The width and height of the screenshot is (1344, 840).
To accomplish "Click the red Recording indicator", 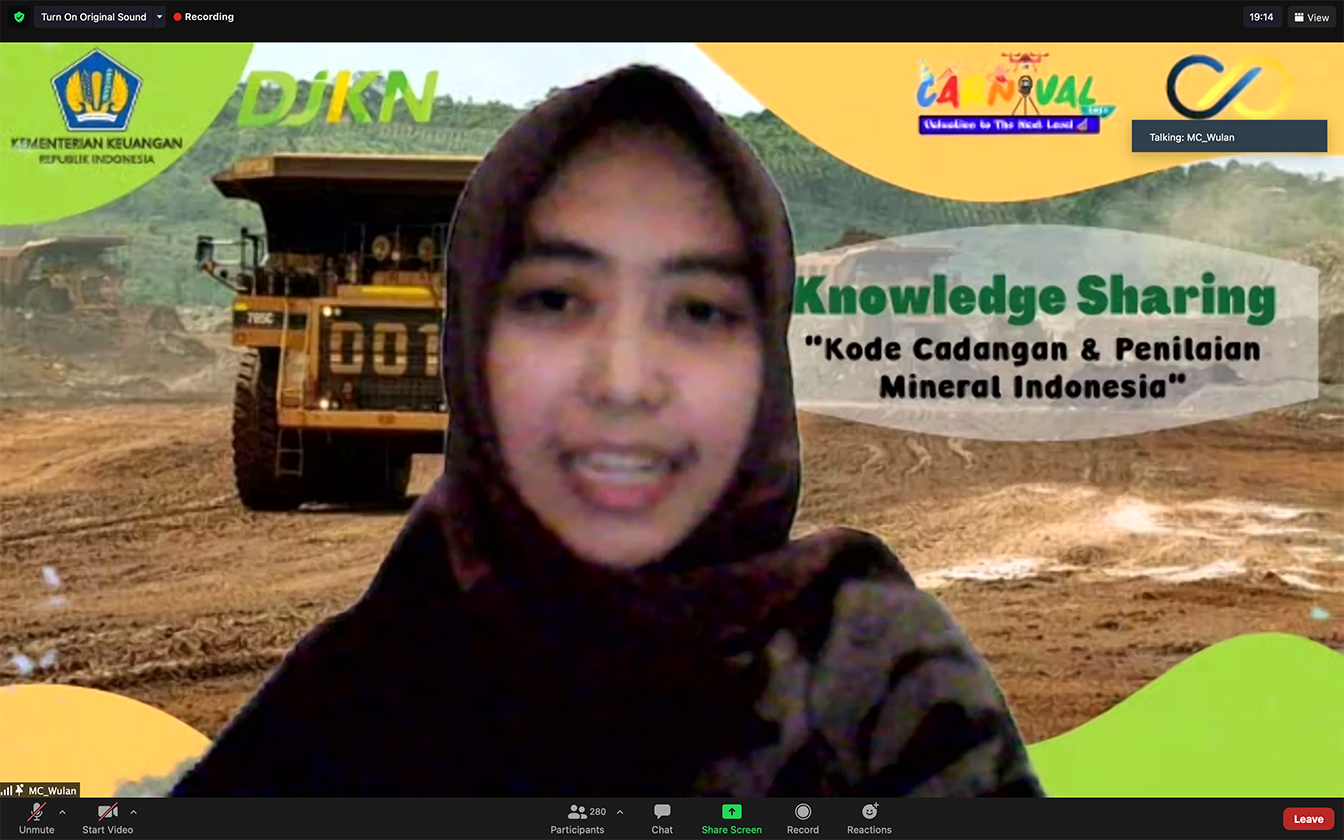I will pos(203,17).
